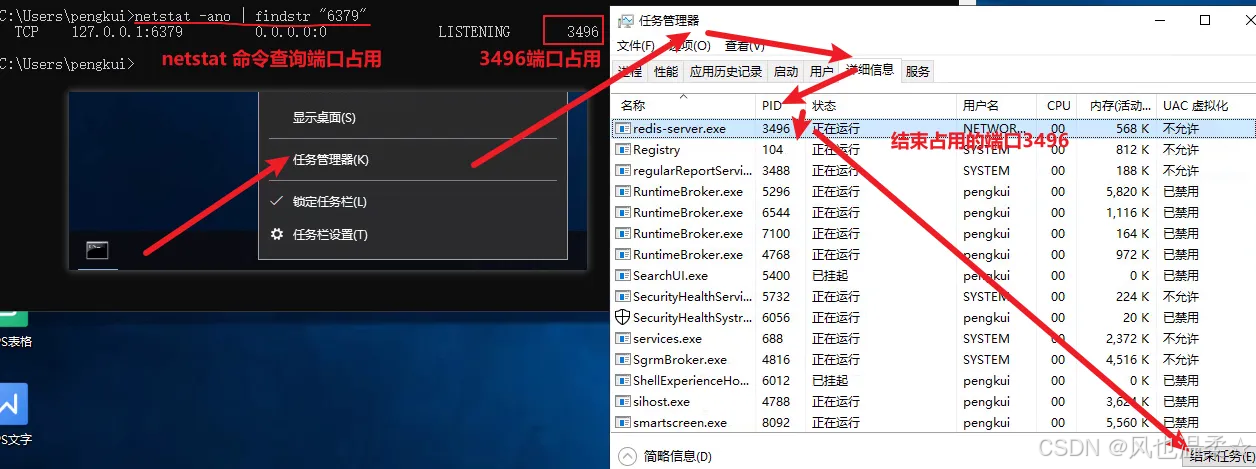Open the 选项(O) menu in Task Manager
The width and height of the screenshot is (1256, 469).
[689, 46]
